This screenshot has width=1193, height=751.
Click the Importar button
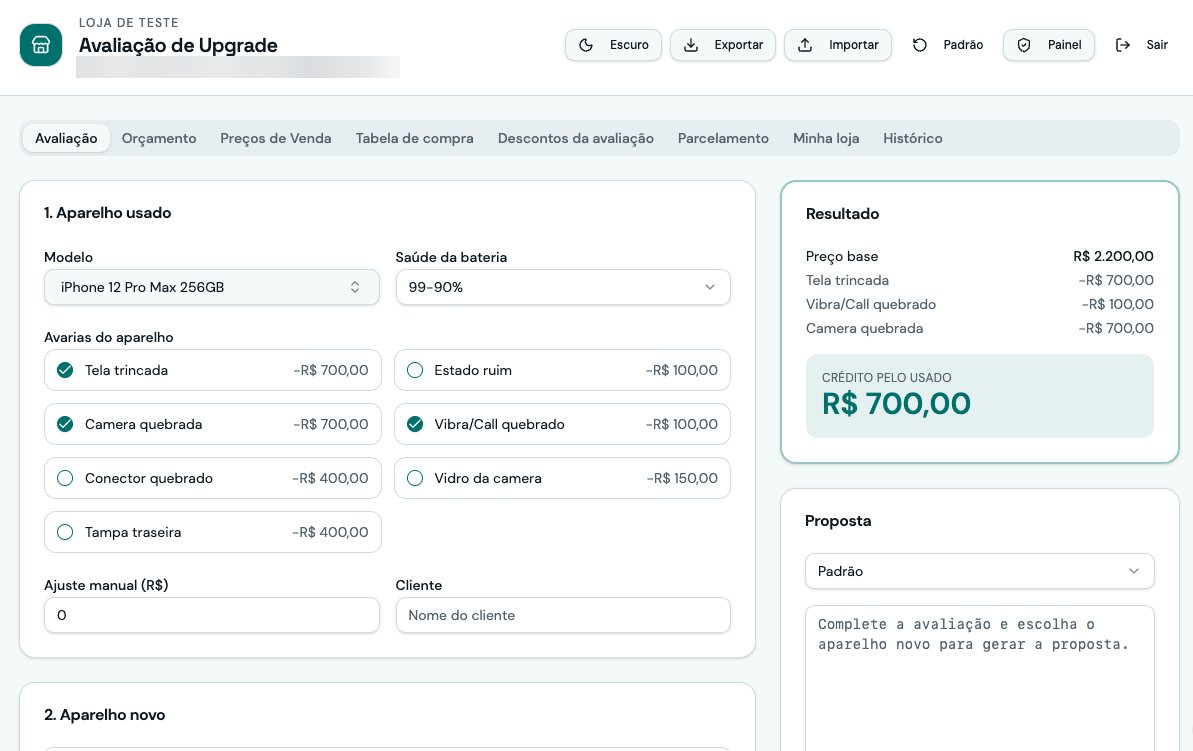pyautogui.click(x=838, y=45)
